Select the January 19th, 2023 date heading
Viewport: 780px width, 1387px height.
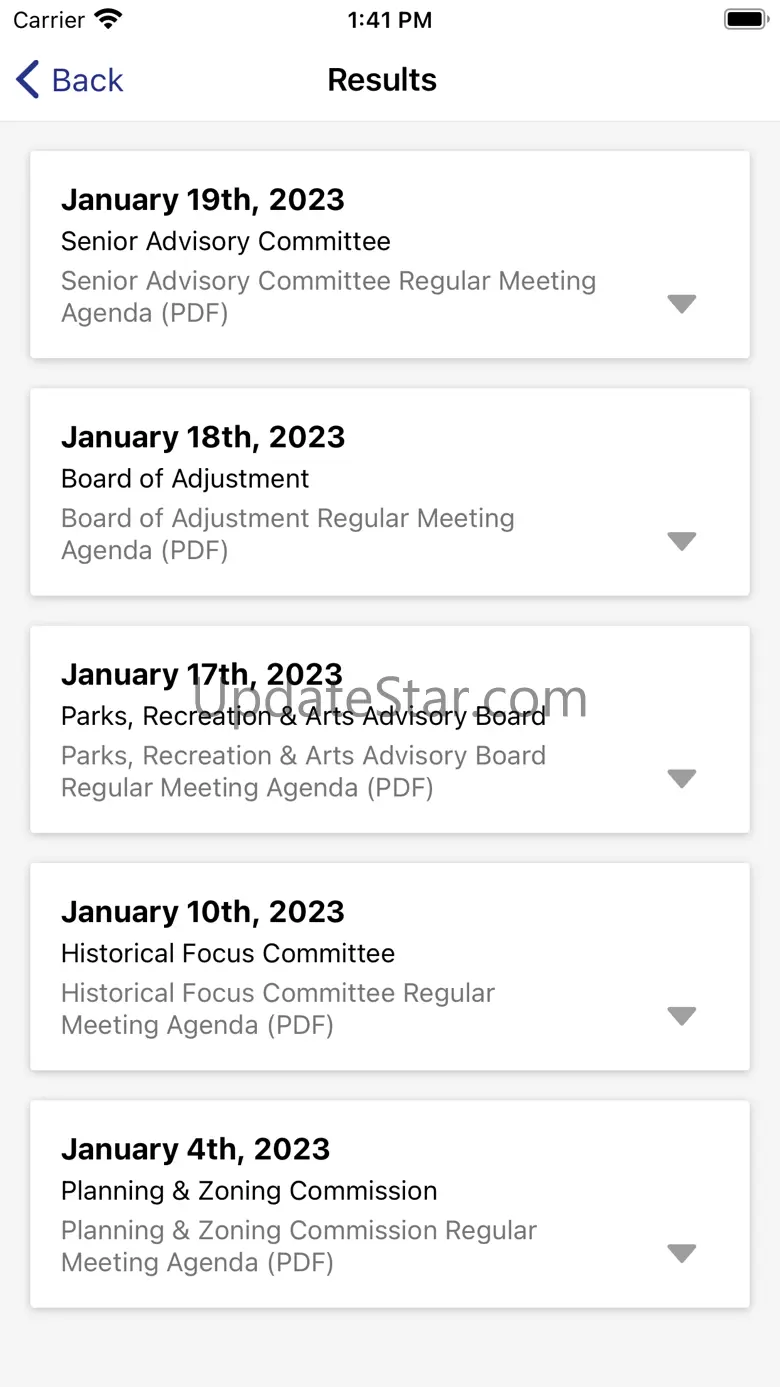click(203, 200)
